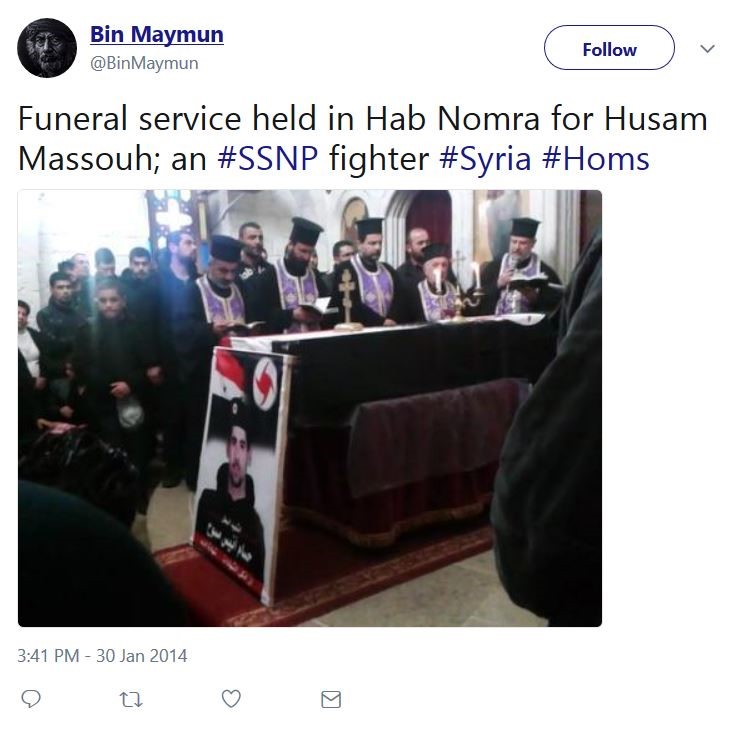Click the reply speech bubble icon
The image size is (751, 730).
click(31, 699)
